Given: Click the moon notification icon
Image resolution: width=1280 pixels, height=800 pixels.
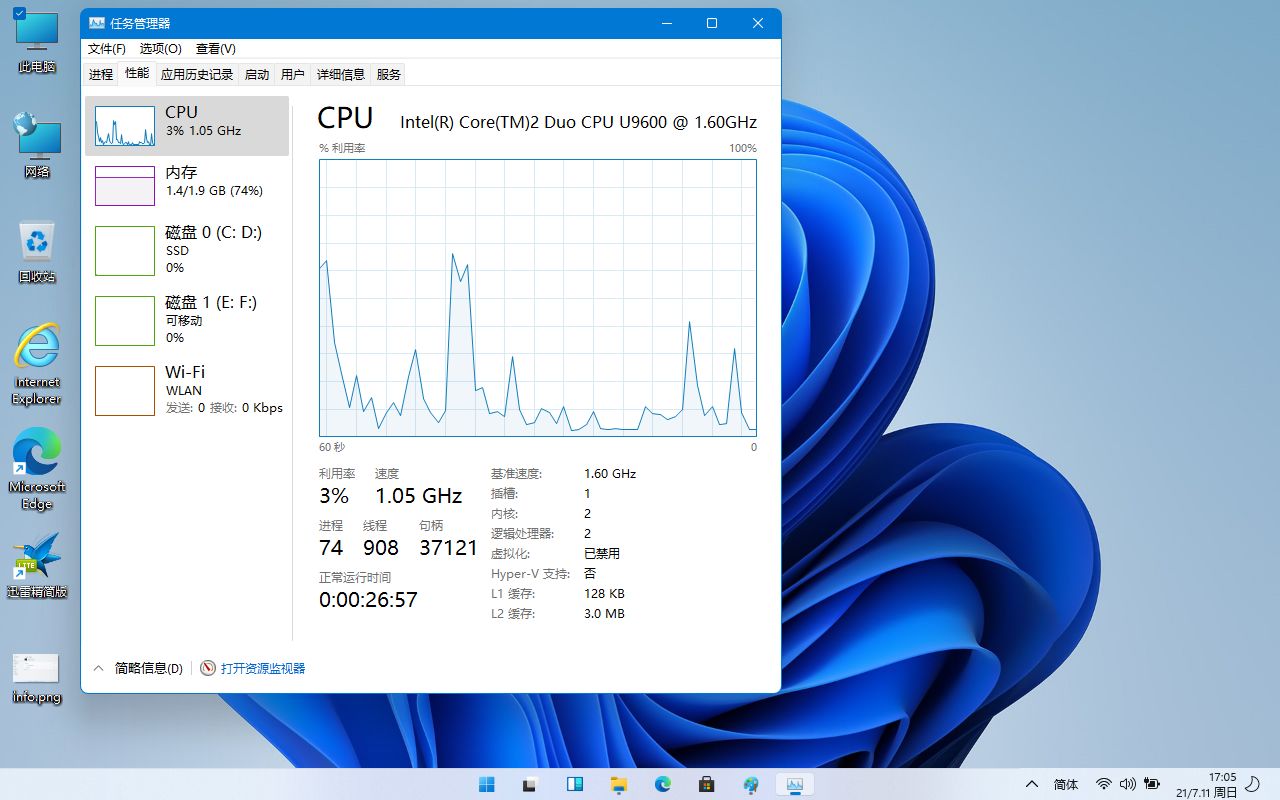Looking at the screenshot, I should point(1252,784).
